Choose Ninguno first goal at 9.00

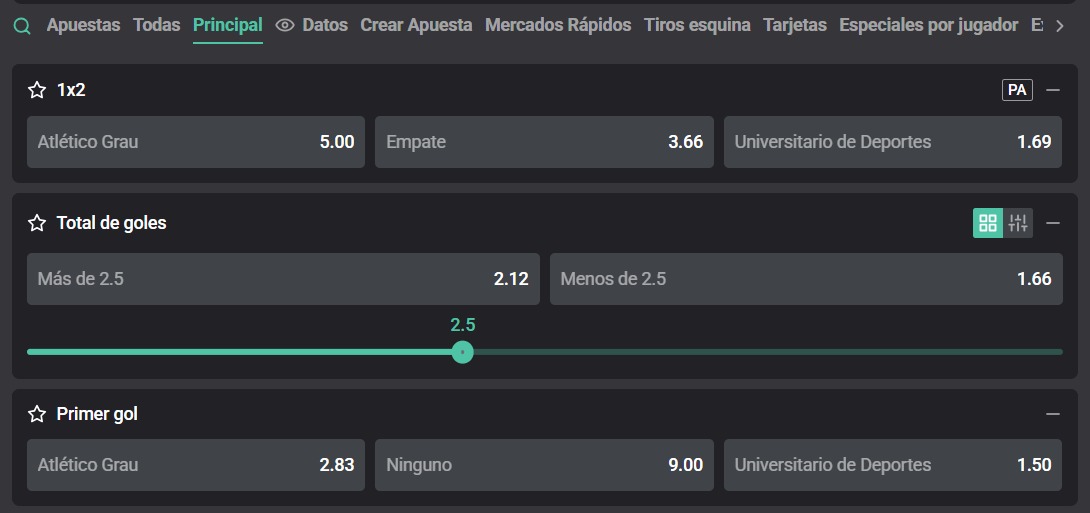tap(544, 465)
